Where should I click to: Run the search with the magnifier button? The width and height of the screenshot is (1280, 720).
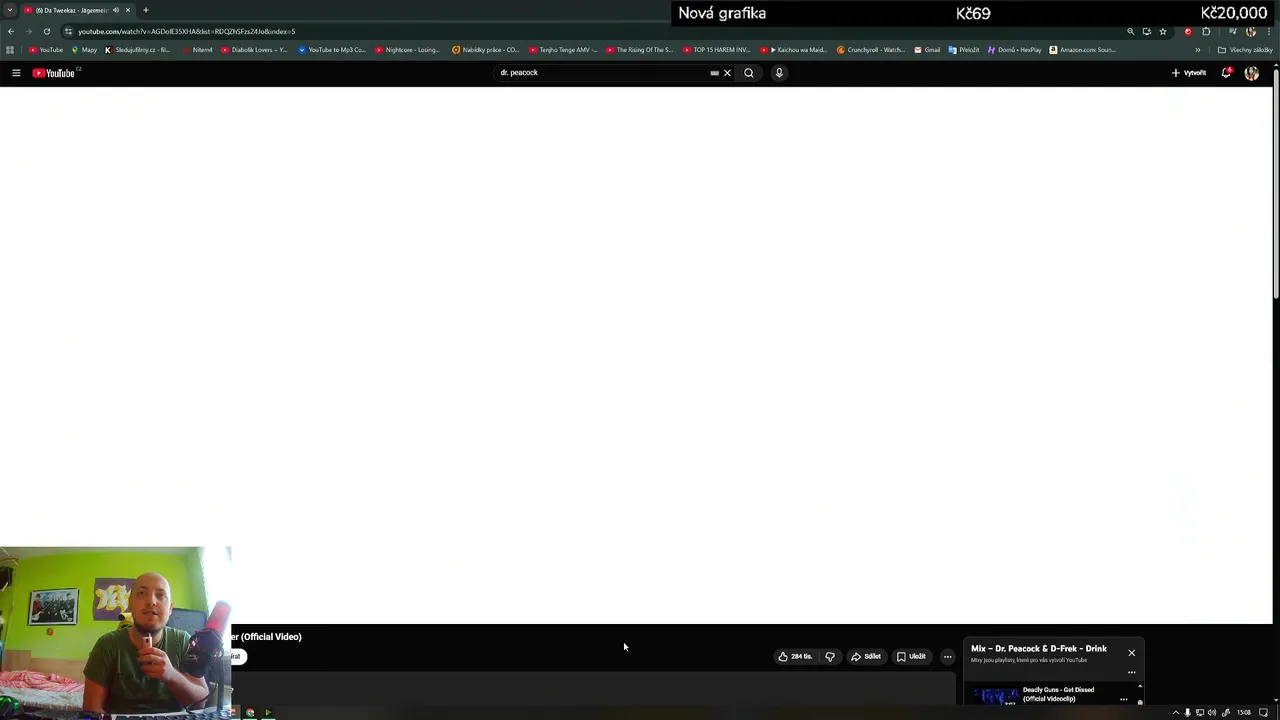(748, 73)
